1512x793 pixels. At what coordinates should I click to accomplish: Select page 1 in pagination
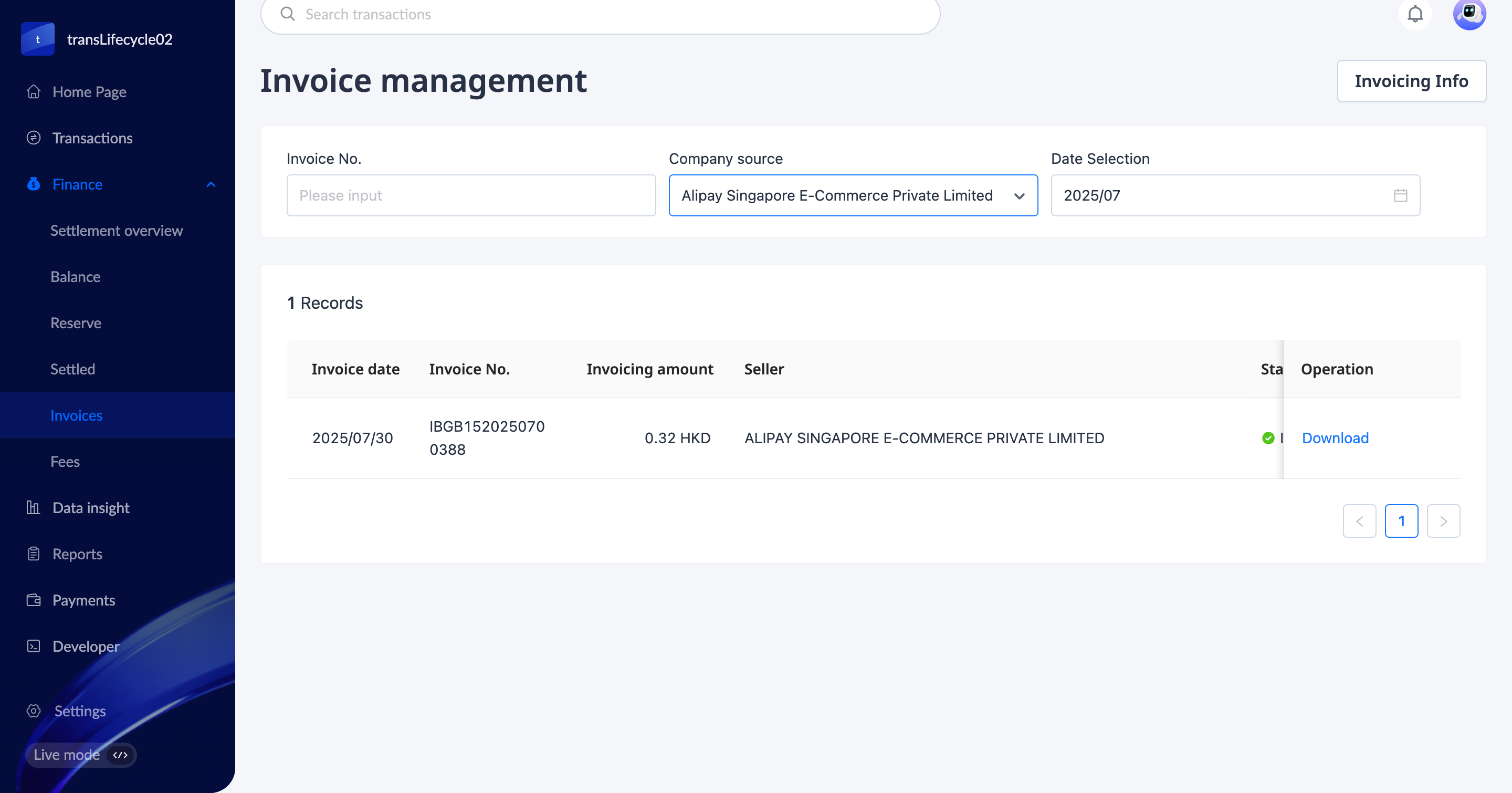(1401, 521)
